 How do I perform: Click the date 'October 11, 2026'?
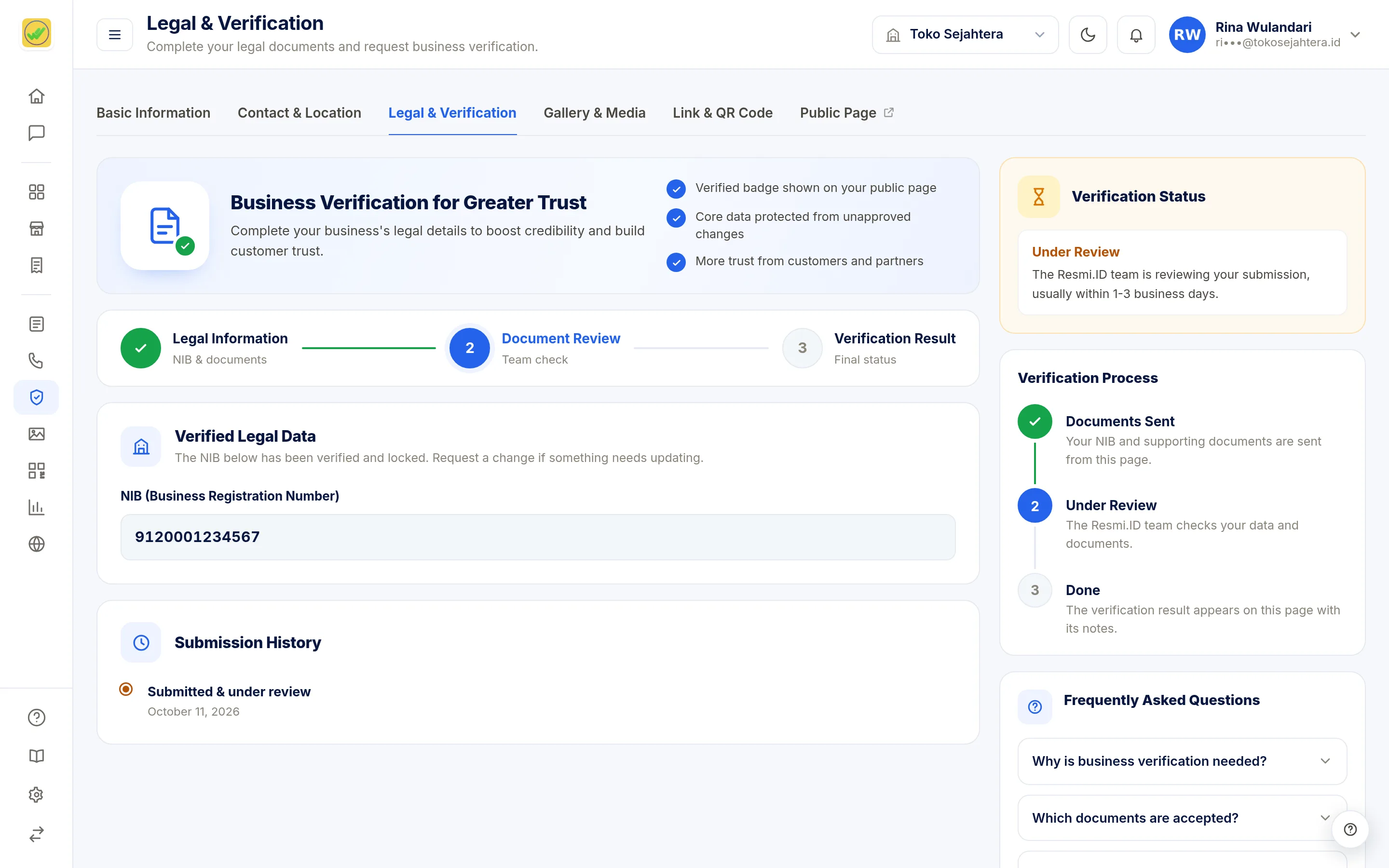pos(193,712)
